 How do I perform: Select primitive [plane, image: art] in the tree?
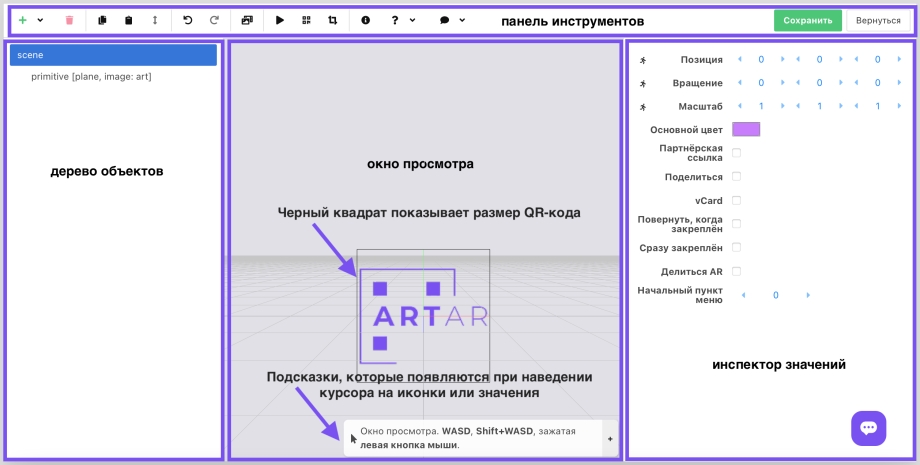(91, 76)
